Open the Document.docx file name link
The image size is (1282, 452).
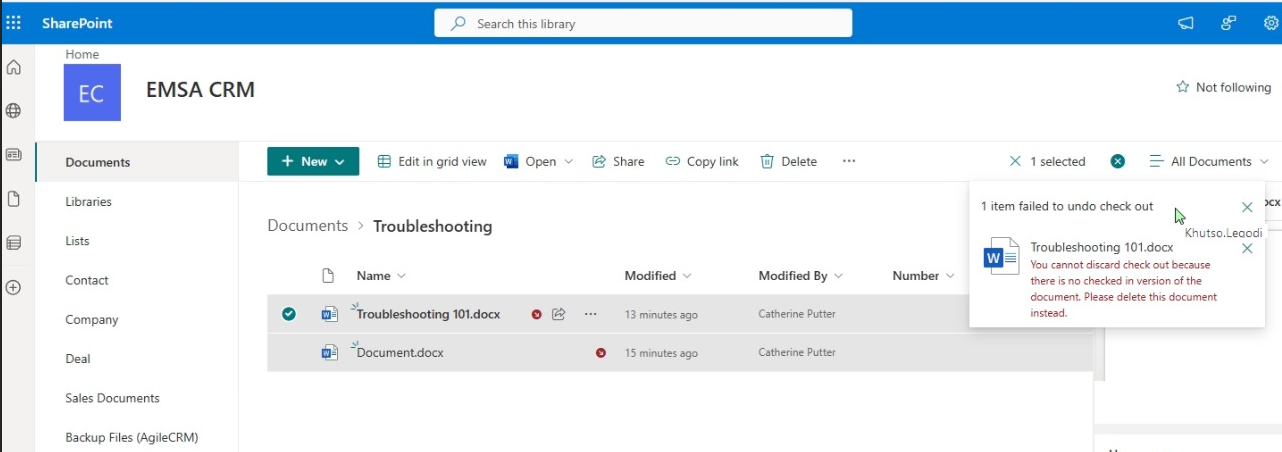[x=400, y=352]
